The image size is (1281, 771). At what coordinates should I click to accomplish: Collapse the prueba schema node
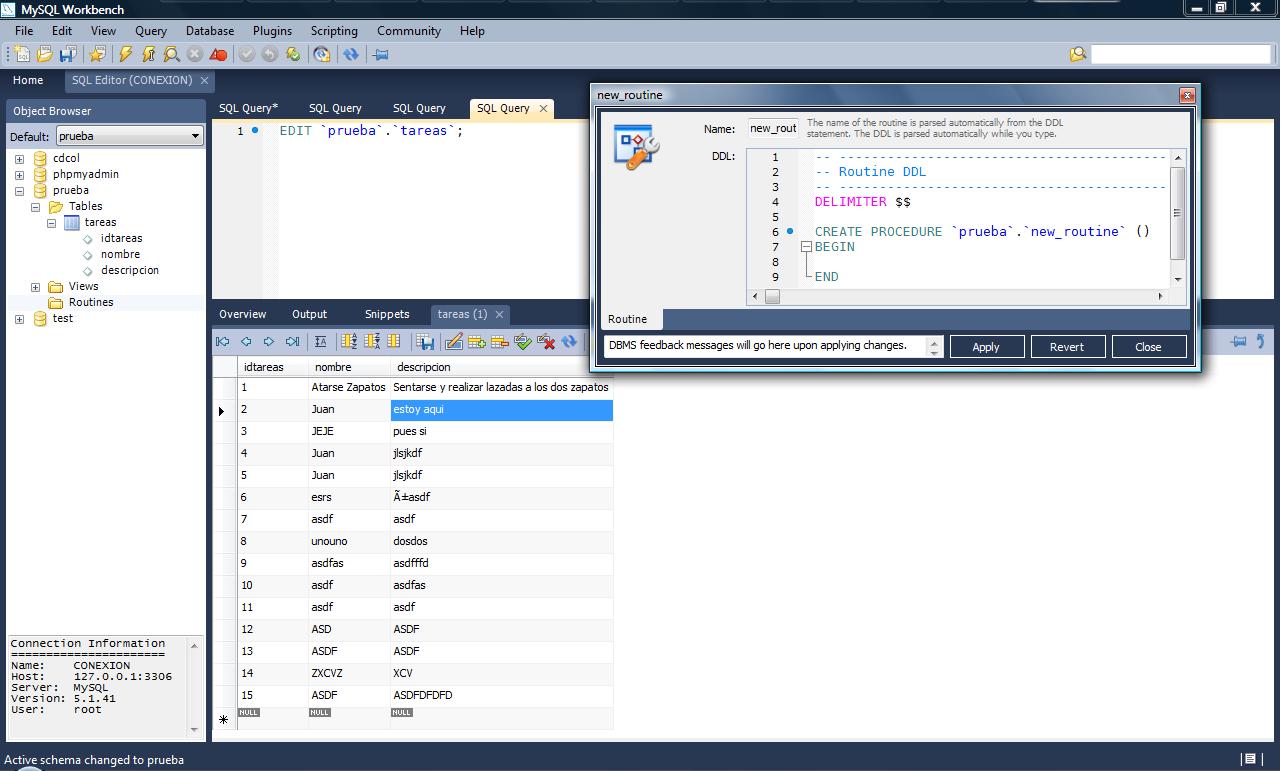pos(19,190)
